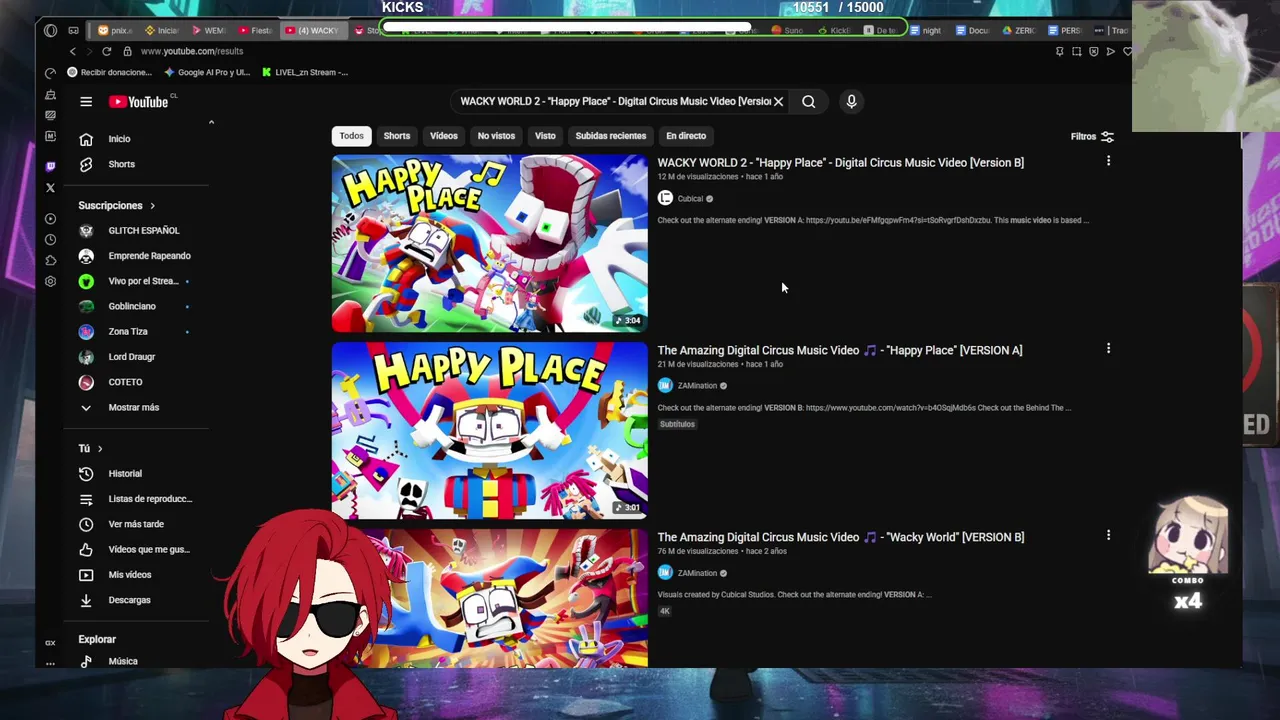The image size is (1280, 720).
Task: Click the magnifier search button
Action: [808, 101]
